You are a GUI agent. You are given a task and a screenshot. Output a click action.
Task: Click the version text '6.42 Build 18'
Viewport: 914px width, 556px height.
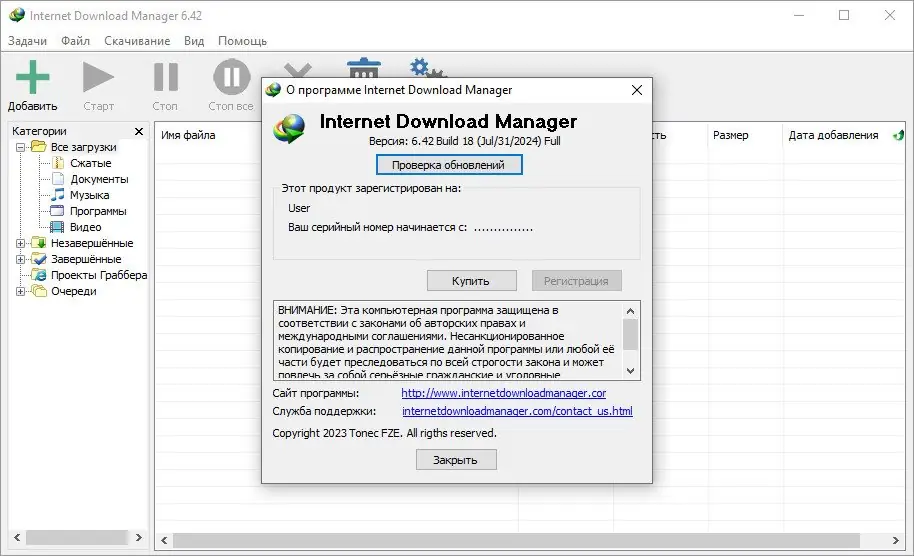pos(442,141)
